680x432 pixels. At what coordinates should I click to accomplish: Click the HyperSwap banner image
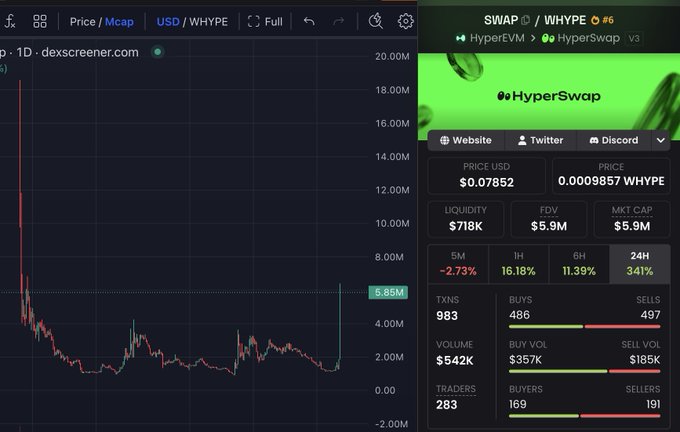click(549, 96)
